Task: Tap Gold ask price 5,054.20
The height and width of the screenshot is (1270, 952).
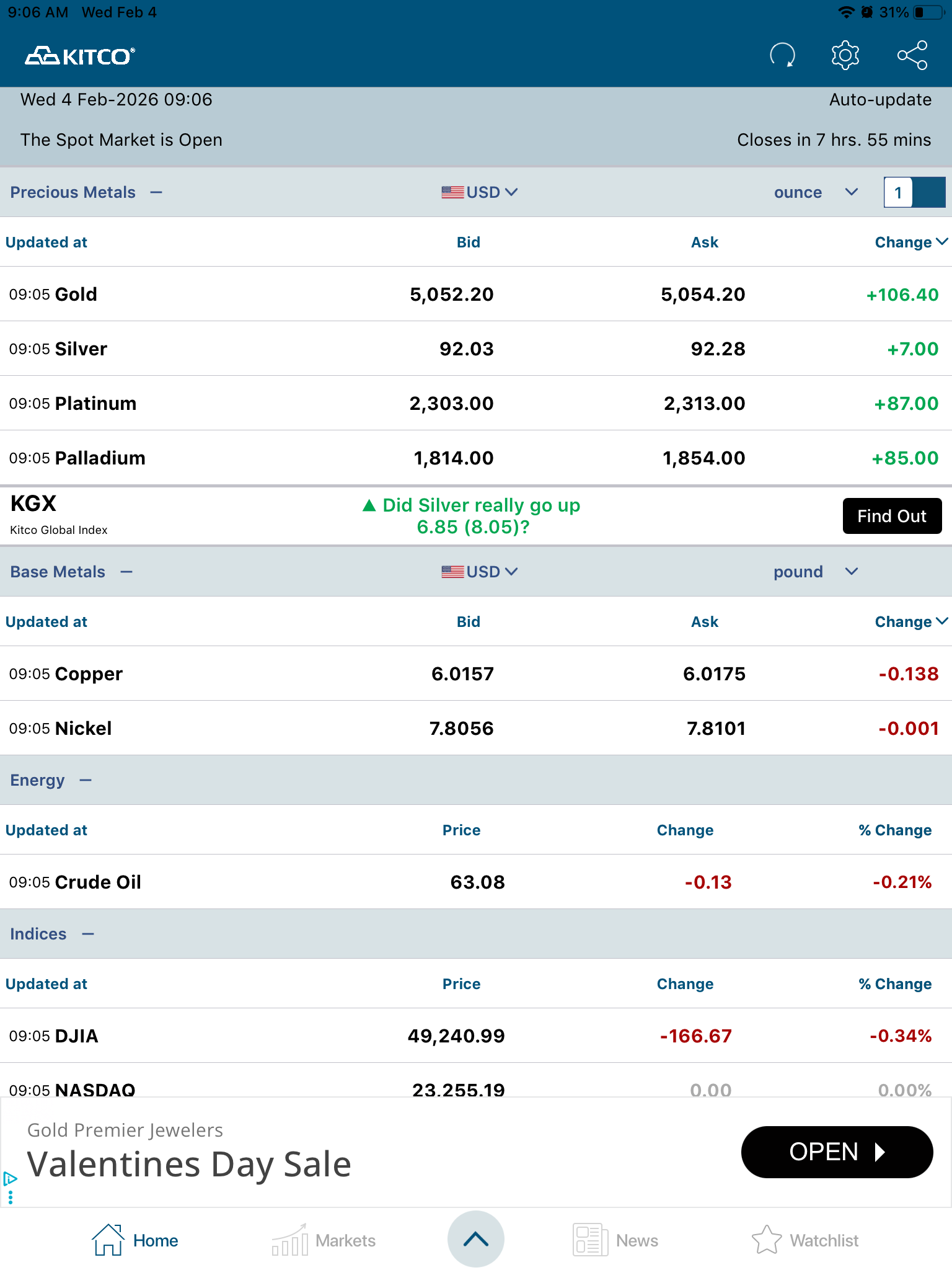Action: (x=703, y=295)
